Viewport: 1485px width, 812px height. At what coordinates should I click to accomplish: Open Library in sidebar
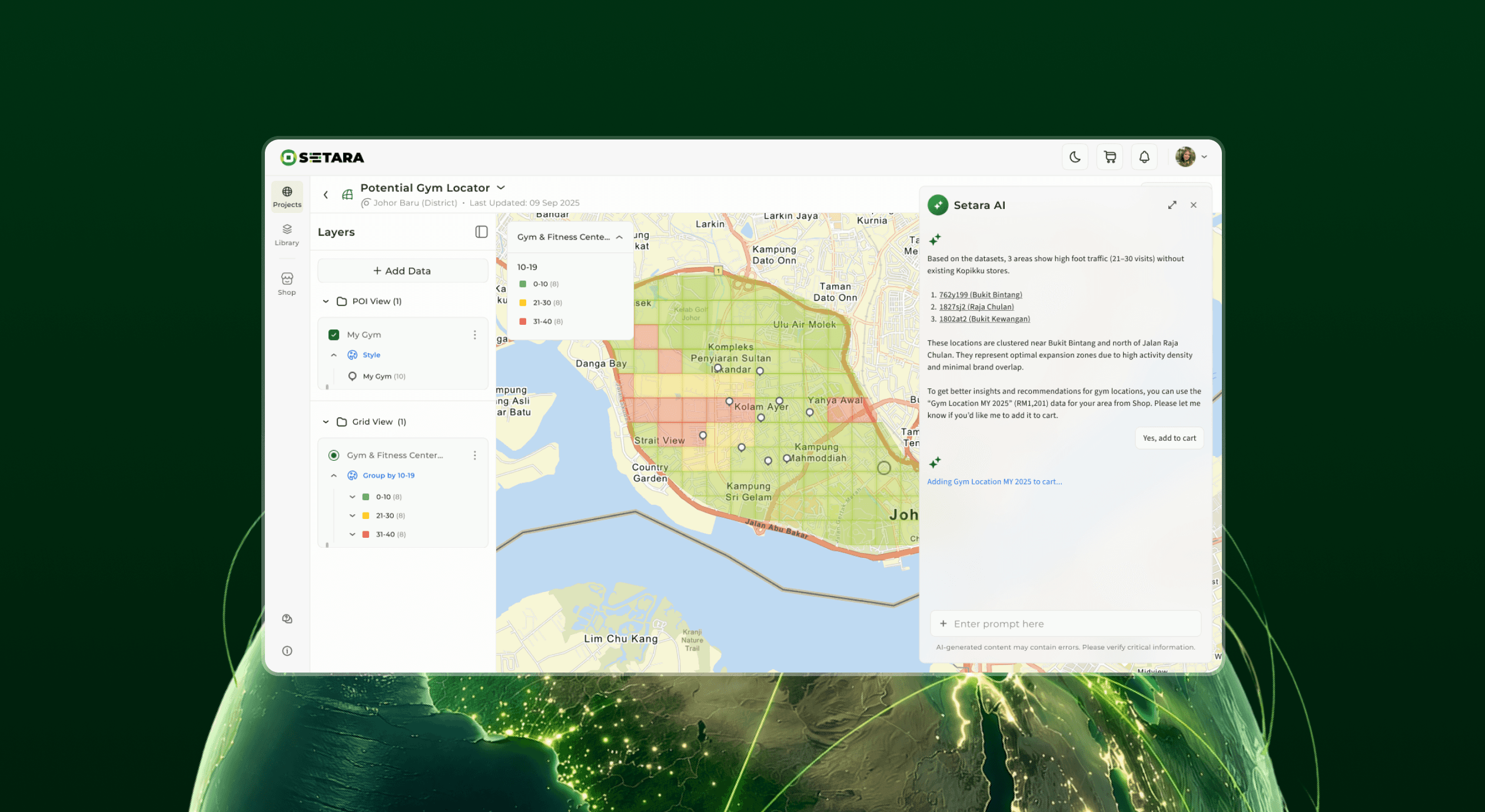[x=287, y=235]
